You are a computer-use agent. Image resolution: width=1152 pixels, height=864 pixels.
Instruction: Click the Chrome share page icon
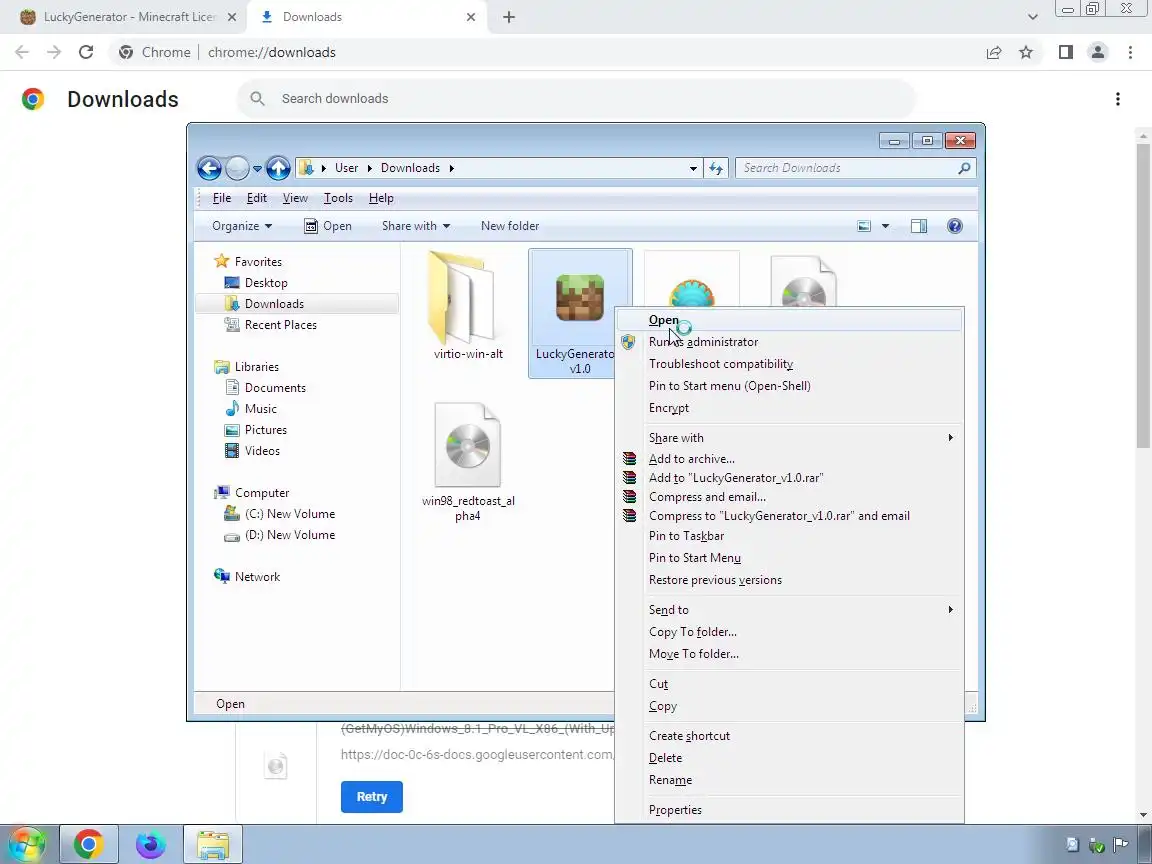click(x=993, y=52)
